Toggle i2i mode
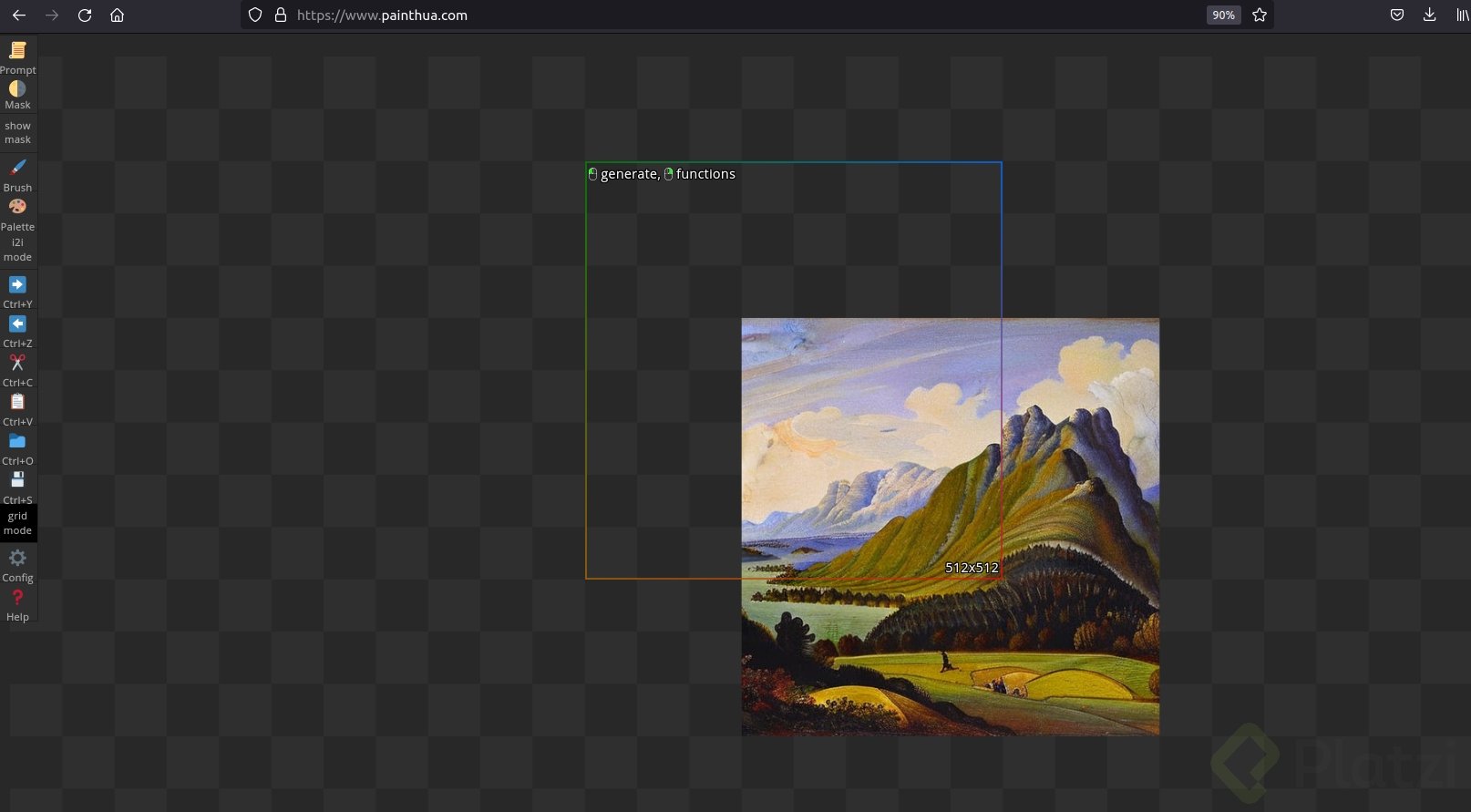The image size is (1471, 812). point(17,250)
